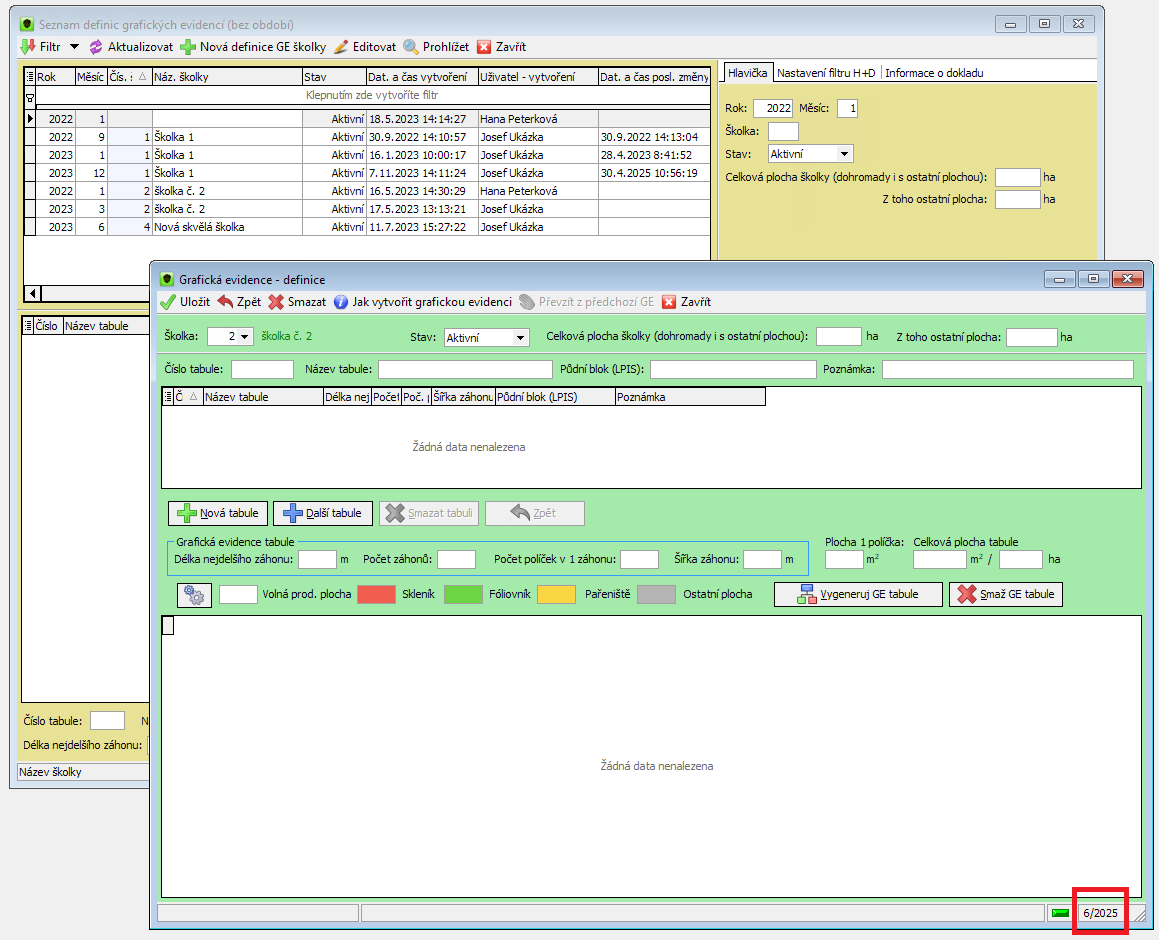Image resolution: width=1159 pixels, height=940 pixels.
Task: Click the Prohlížet magnifier icon
Action: coord(411,47)
